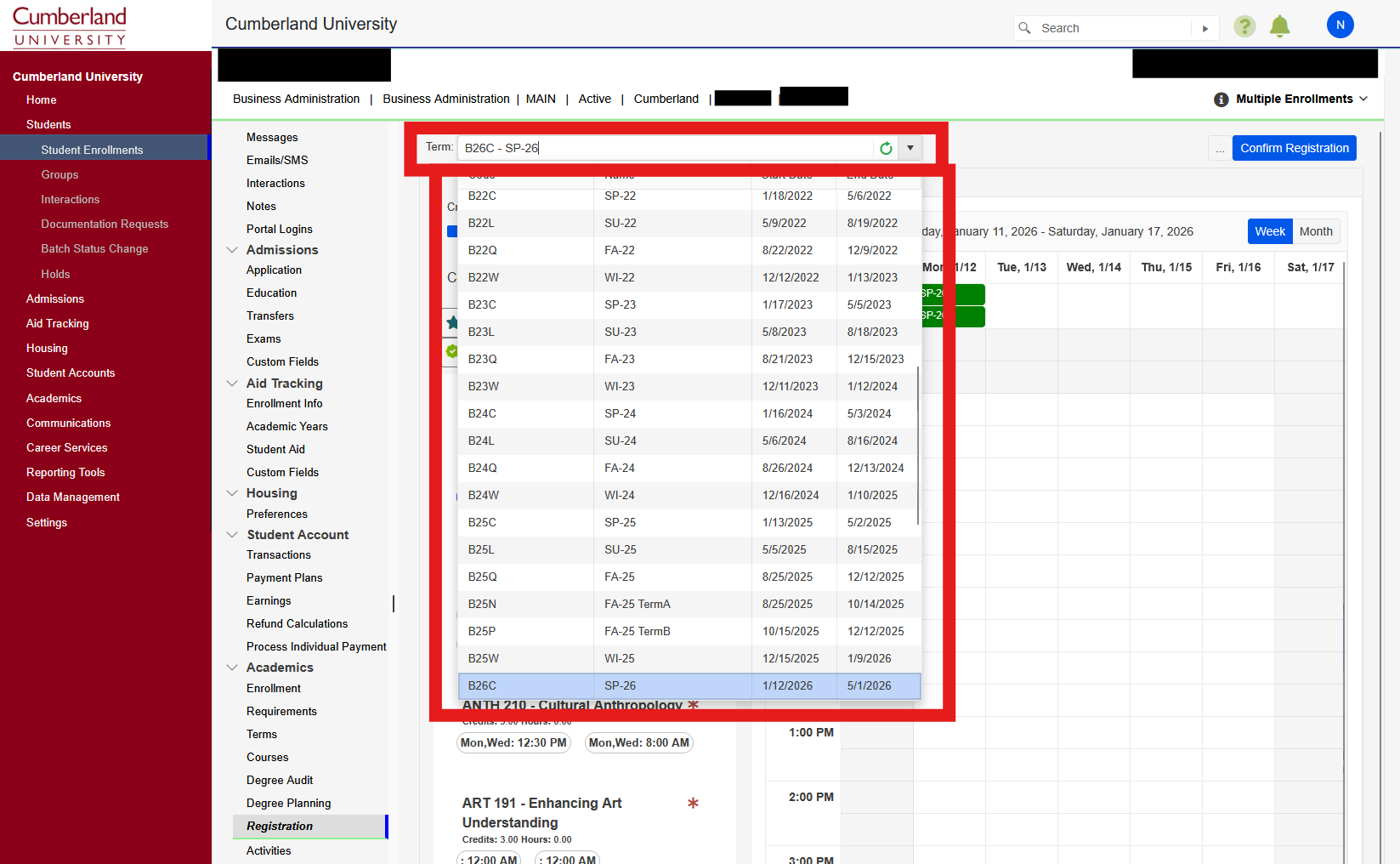
Task: Click the Multiple Enrollments info icon
Action: [x=1221, y=99]
